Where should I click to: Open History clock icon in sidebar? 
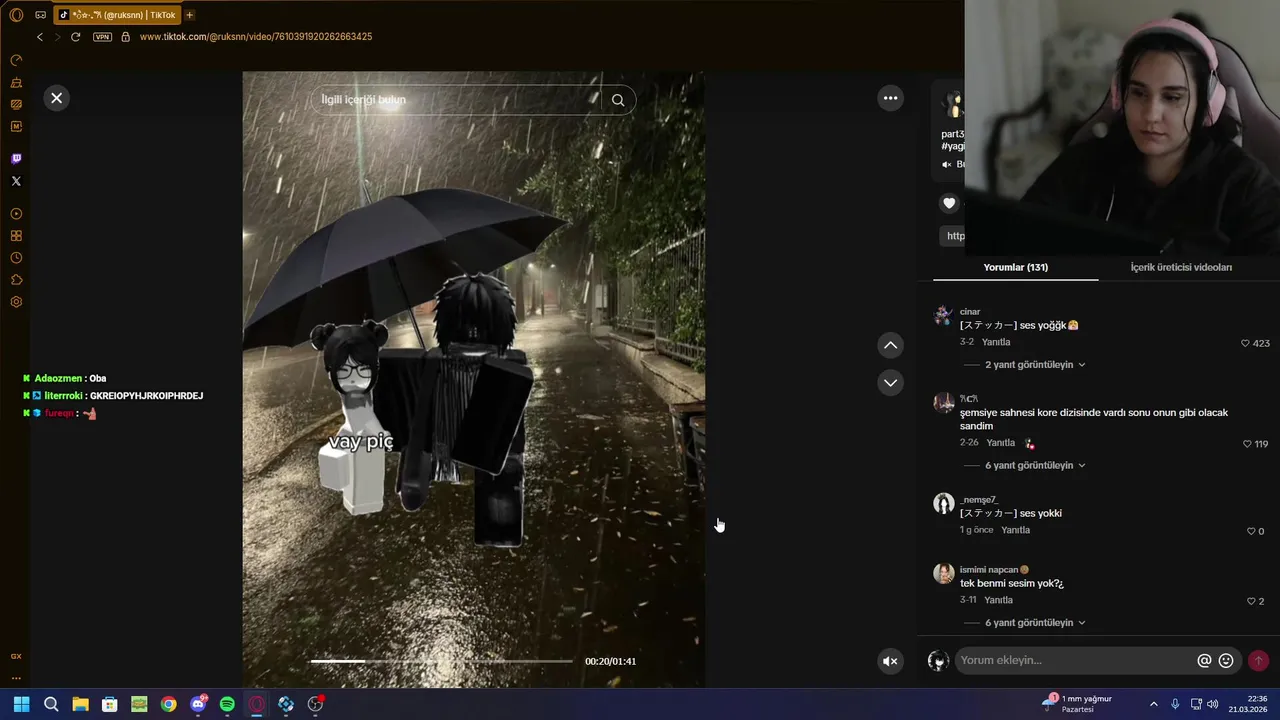click(16, 258)
